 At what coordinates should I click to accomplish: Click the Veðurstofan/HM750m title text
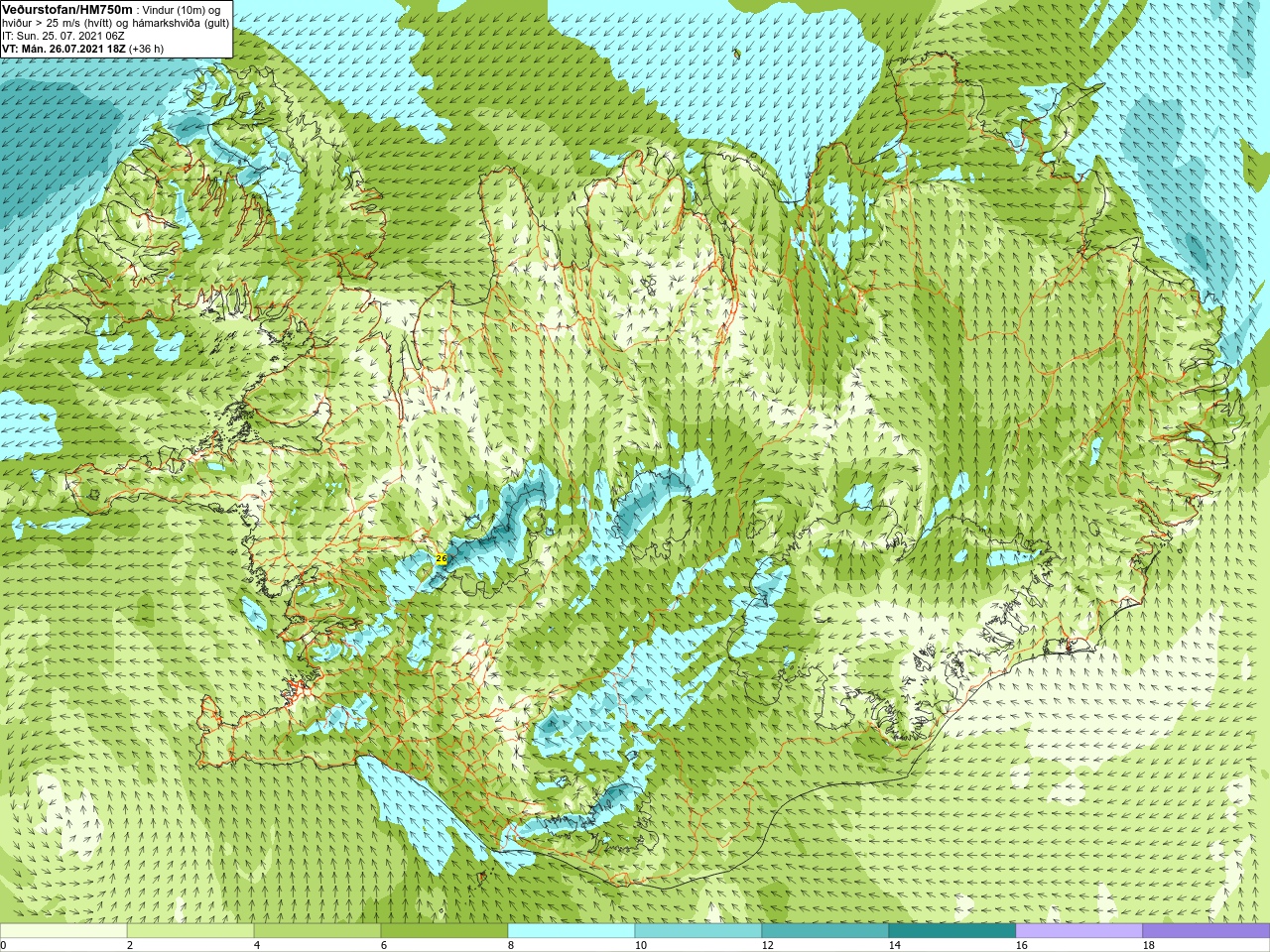(67, 9)
